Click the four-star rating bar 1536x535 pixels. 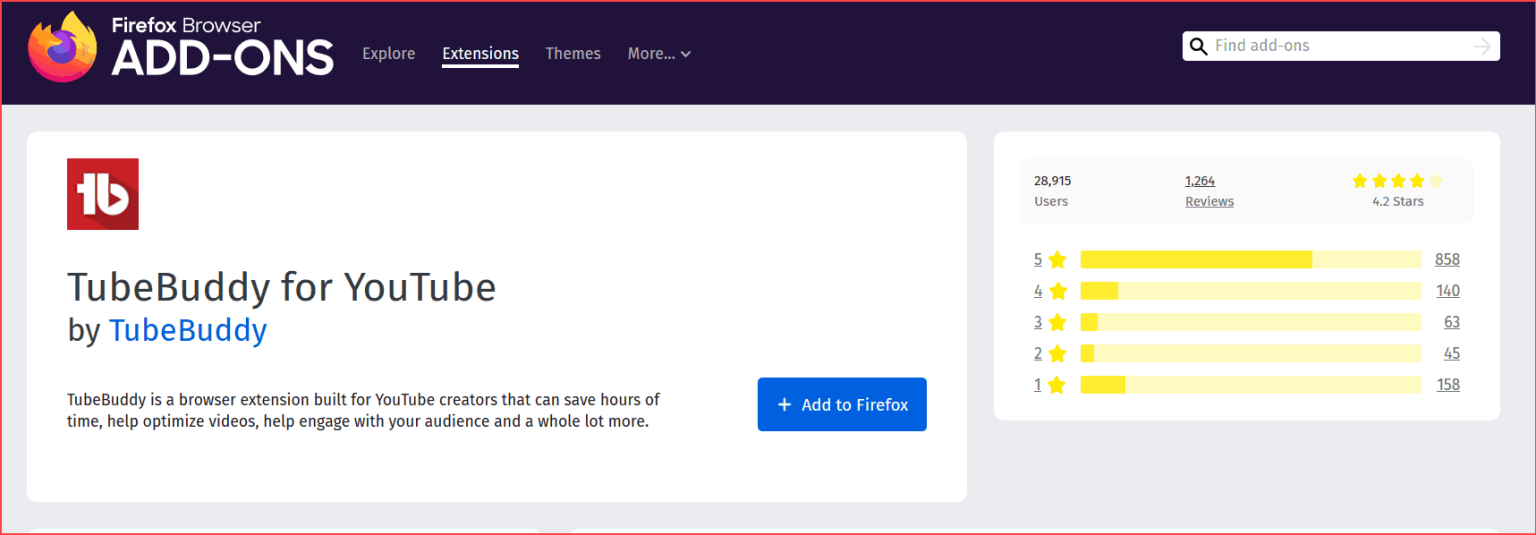[x=1251, y=291]
